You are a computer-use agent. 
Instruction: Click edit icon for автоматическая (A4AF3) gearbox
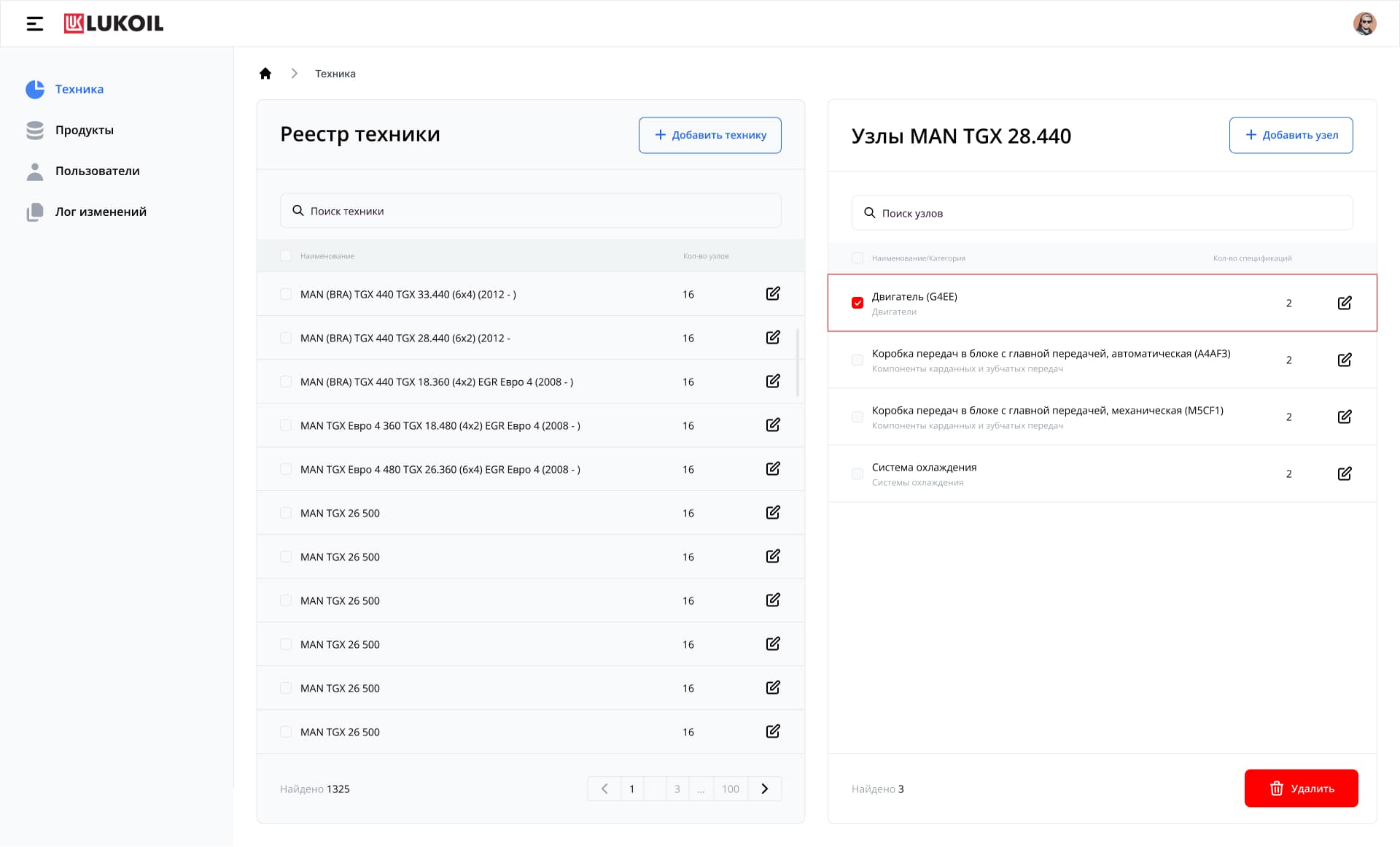1345,360
